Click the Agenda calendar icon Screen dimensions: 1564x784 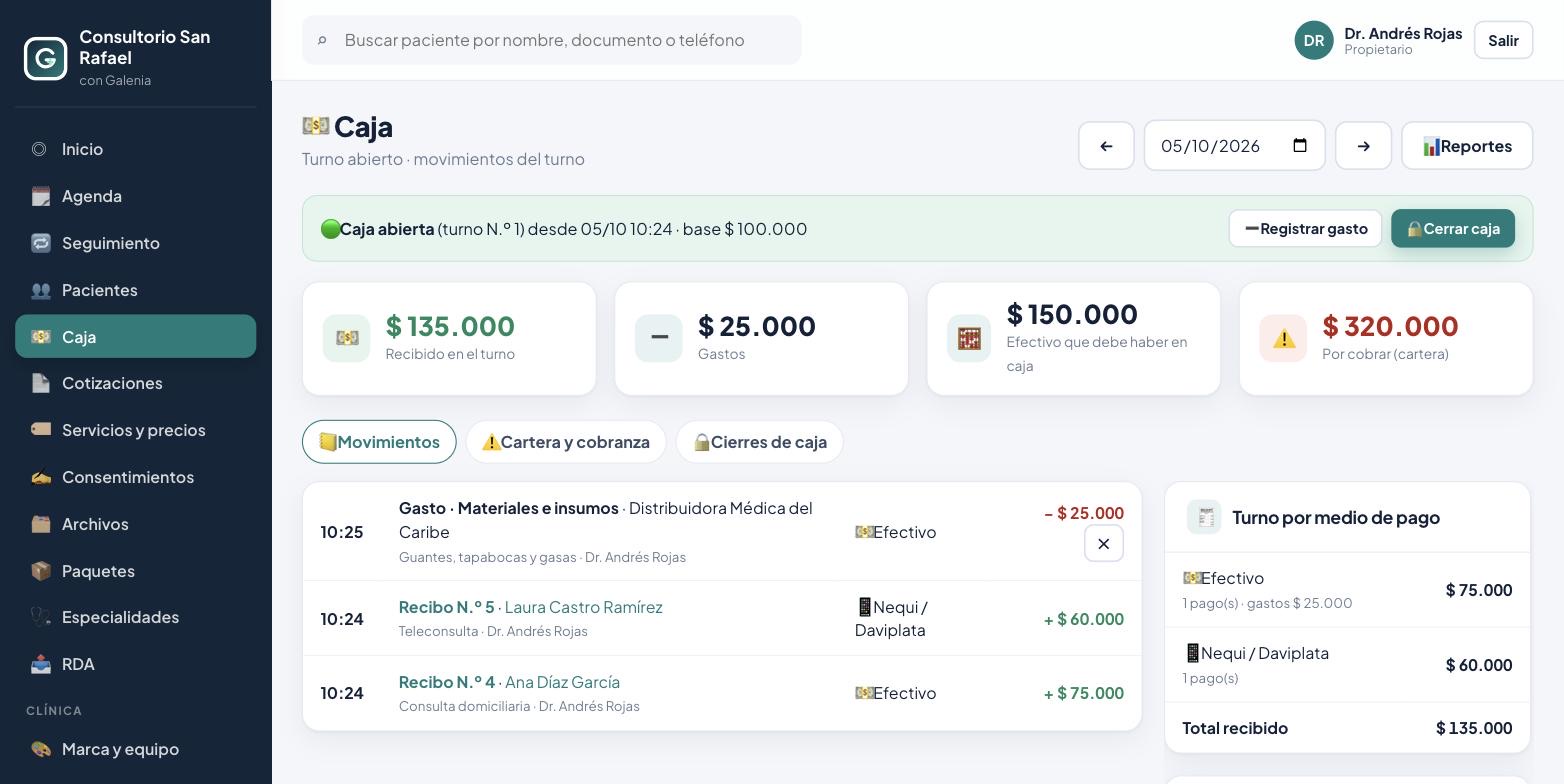click(x=40, y=196)
